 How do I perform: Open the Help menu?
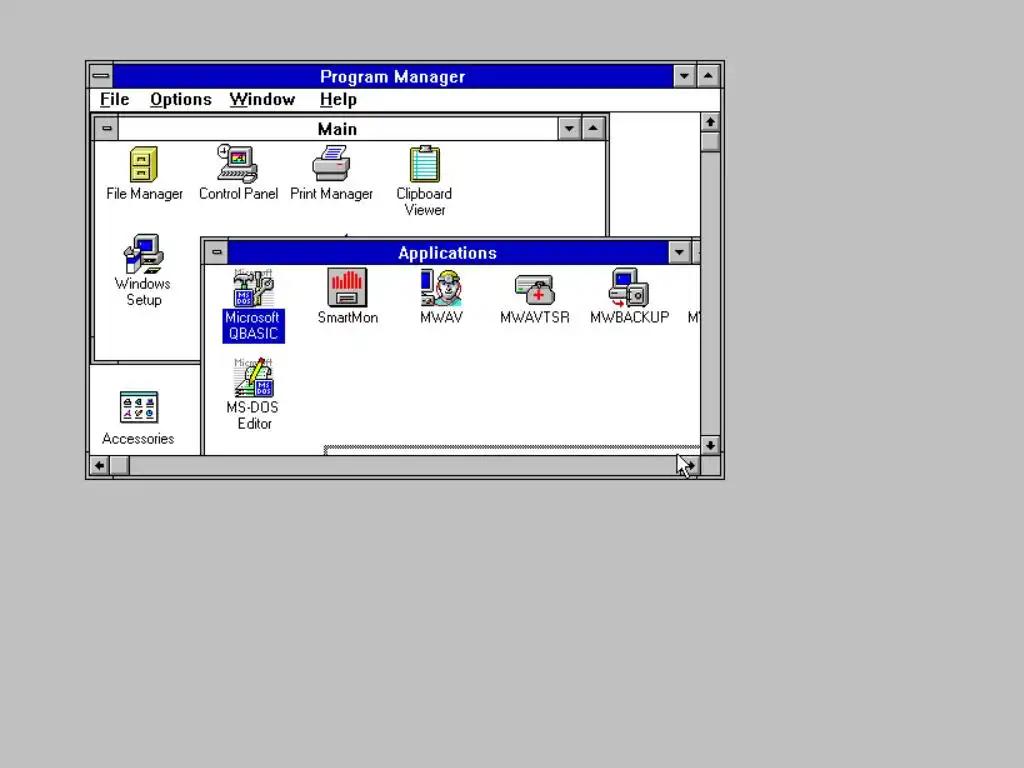[338, 99]
